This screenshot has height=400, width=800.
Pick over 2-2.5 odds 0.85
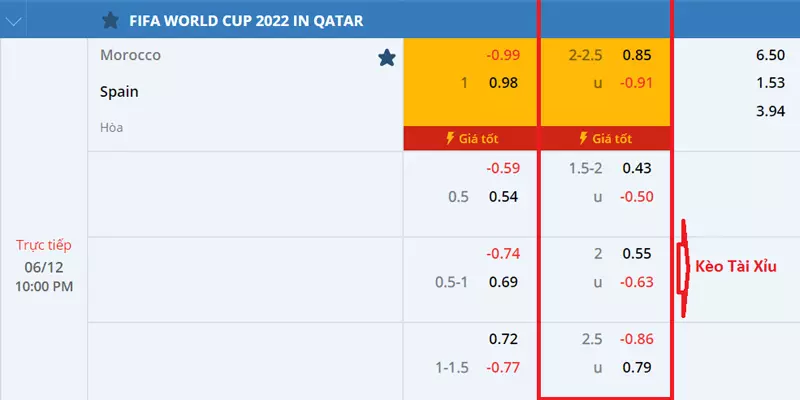[637, 55]
